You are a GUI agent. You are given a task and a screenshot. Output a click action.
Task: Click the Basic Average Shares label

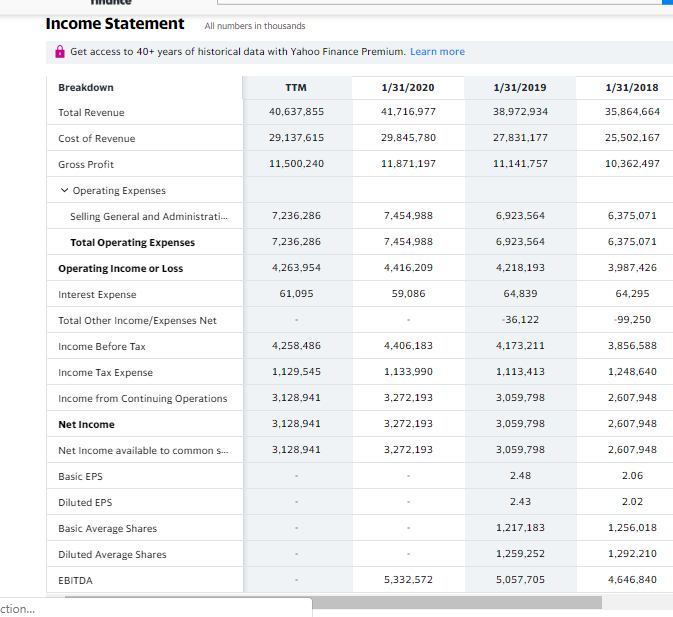pos(108,529)
